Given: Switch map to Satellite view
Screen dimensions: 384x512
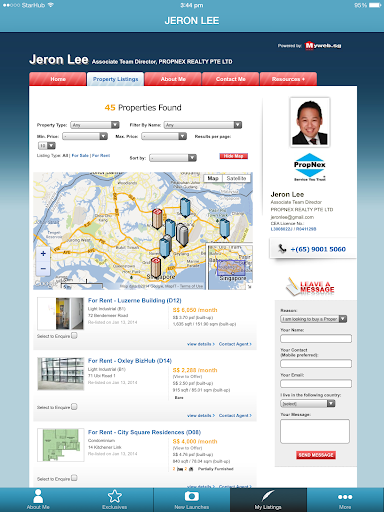Looking at the screenshot, I should point(236,178).
